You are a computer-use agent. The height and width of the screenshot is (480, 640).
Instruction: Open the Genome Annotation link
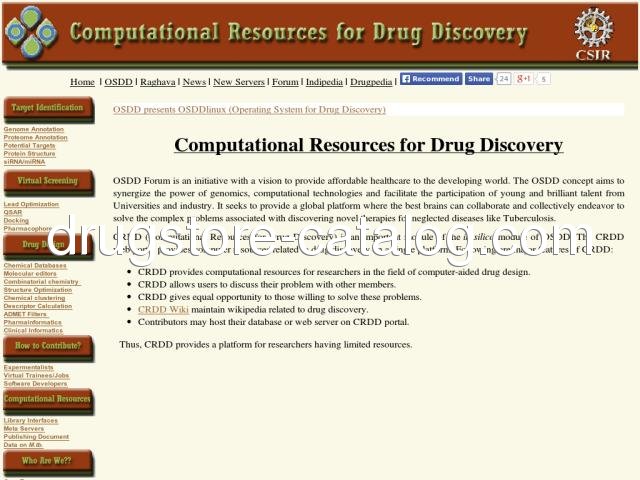(x=34, y=129)
